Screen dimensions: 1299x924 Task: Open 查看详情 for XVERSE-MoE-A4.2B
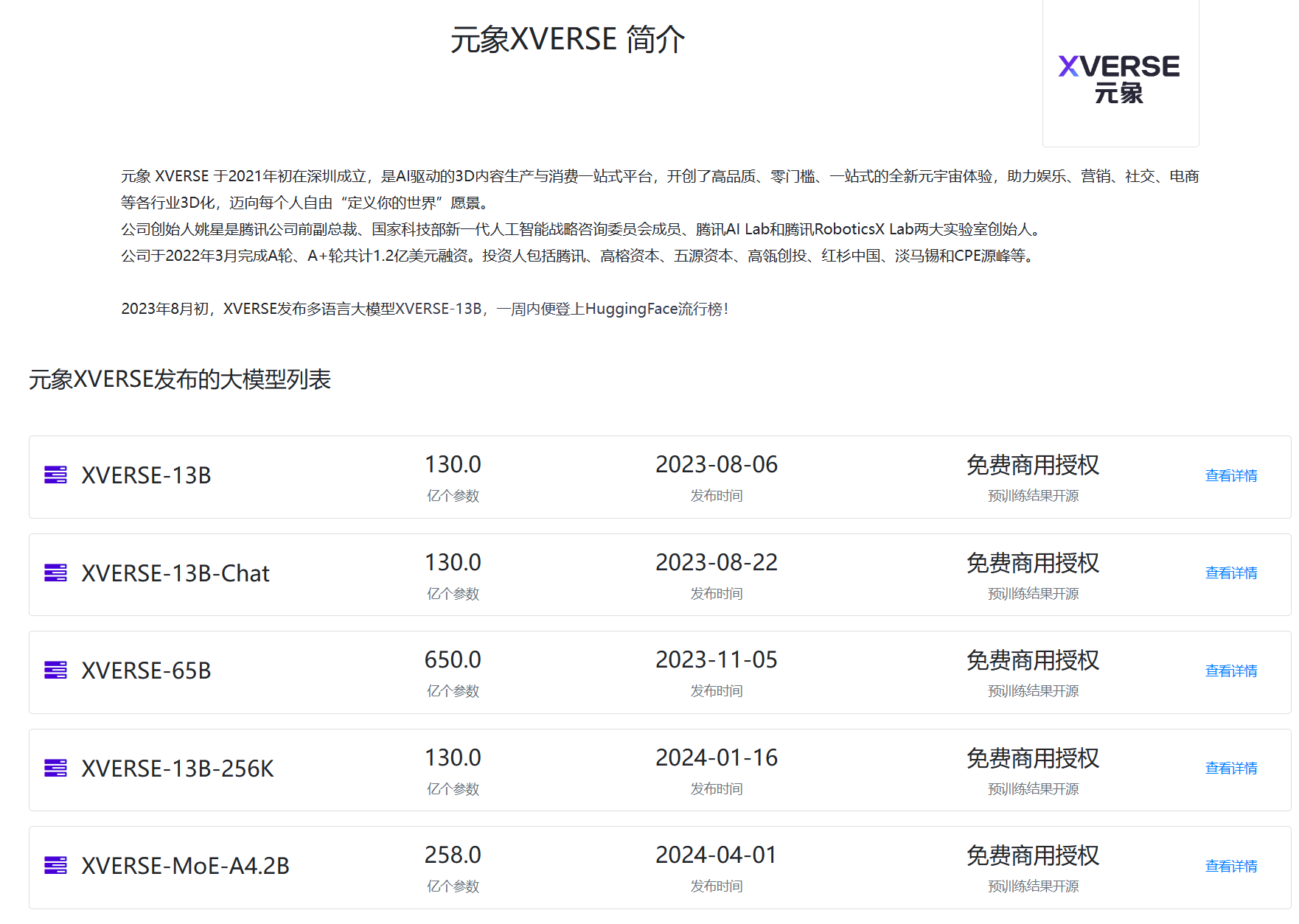point(1231,866)
